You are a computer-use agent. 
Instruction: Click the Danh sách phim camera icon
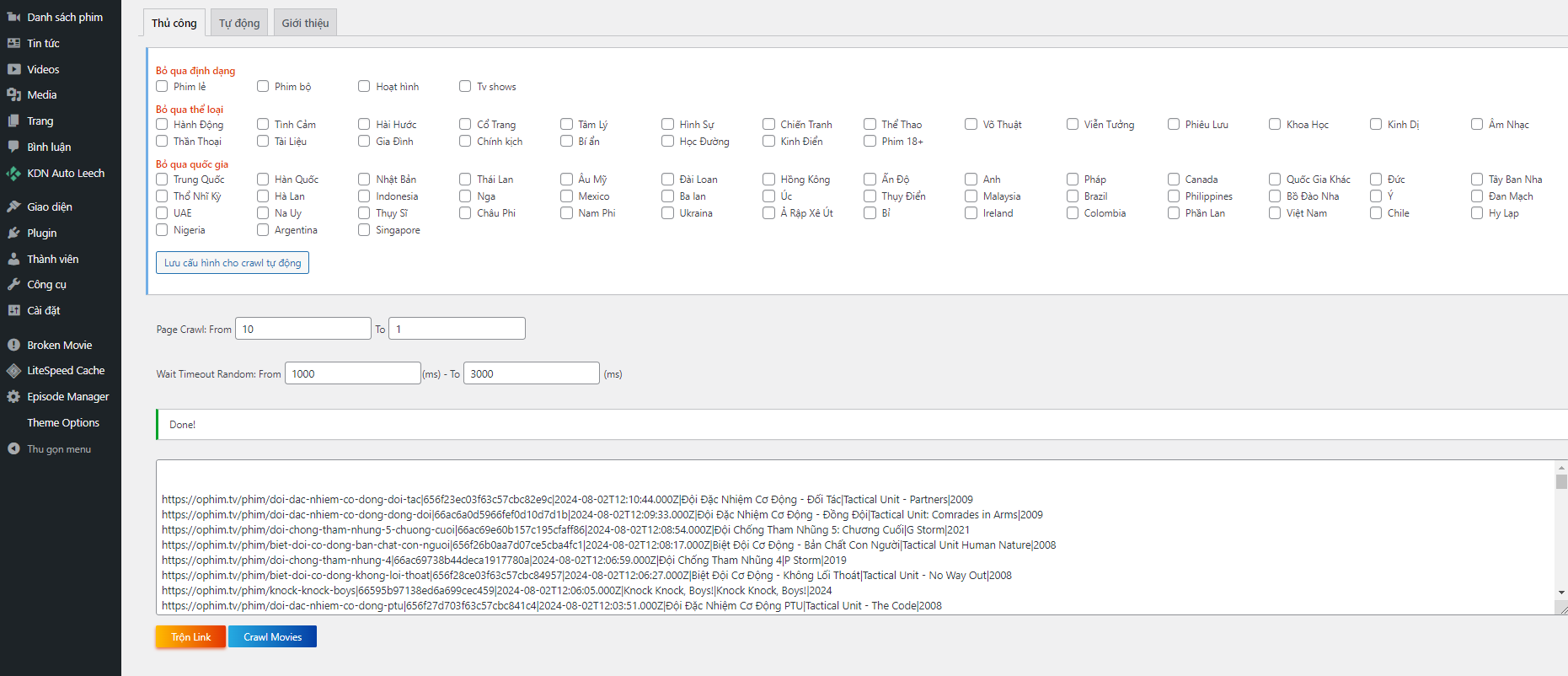(13, 17)
